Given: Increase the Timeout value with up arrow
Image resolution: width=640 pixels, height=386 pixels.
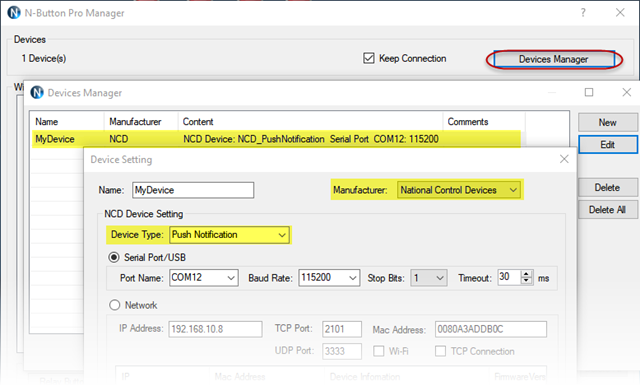Looking at the screenshot, I should [x=527, y=274].
